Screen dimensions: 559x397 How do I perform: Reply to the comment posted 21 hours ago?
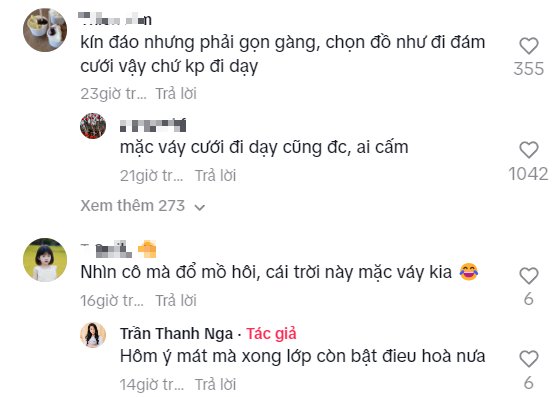pos(215,176)
